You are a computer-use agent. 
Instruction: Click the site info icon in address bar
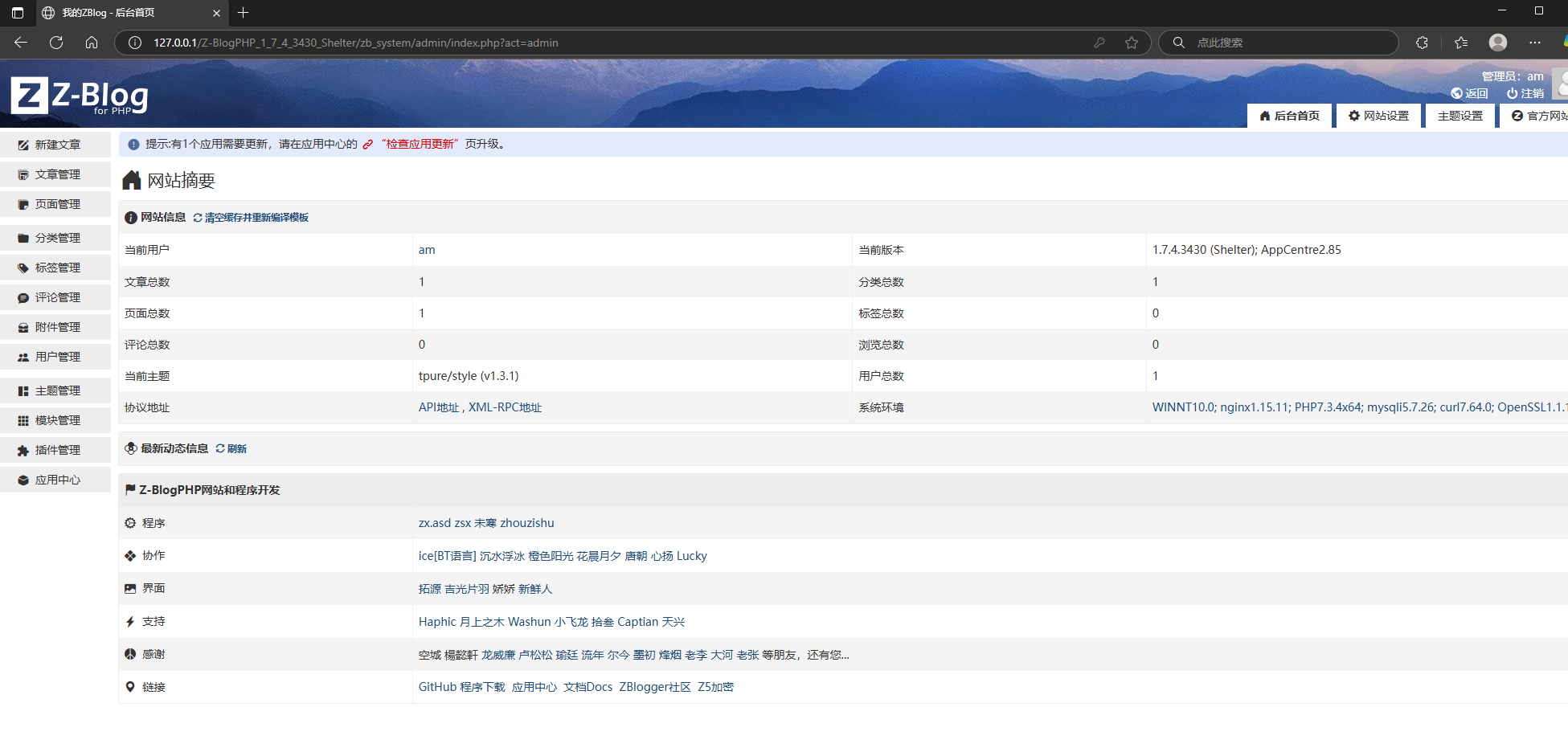135,43
